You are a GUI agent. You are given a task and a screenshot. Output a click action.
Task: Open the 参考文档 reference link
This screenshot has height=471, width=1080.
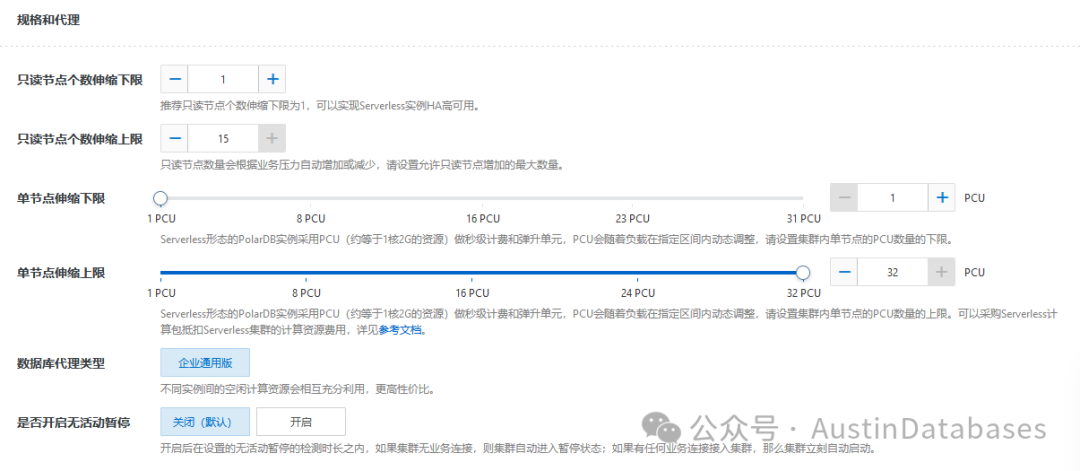click(399, 330)
